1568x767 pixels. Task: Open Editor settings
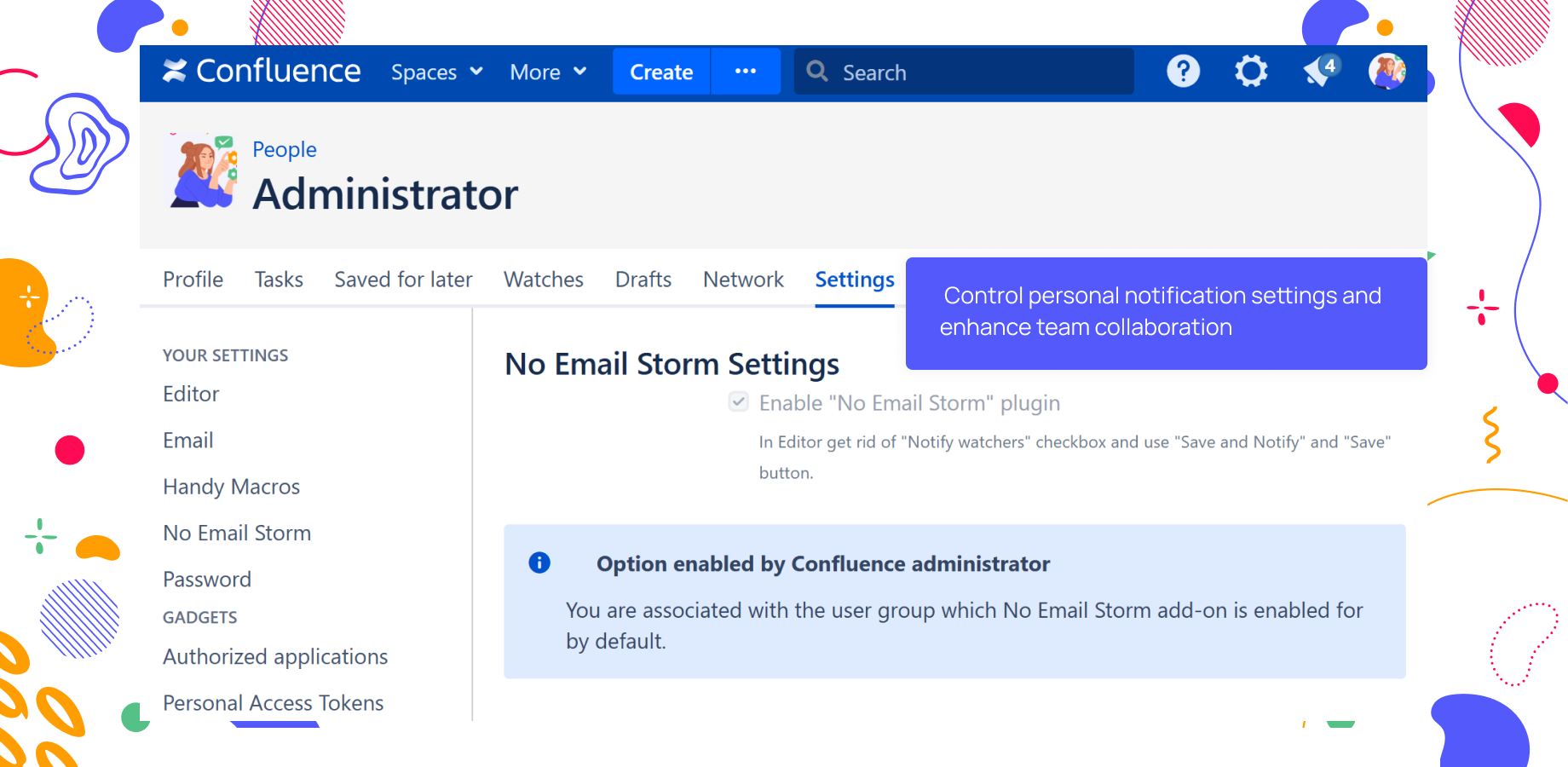coord(191,394)
